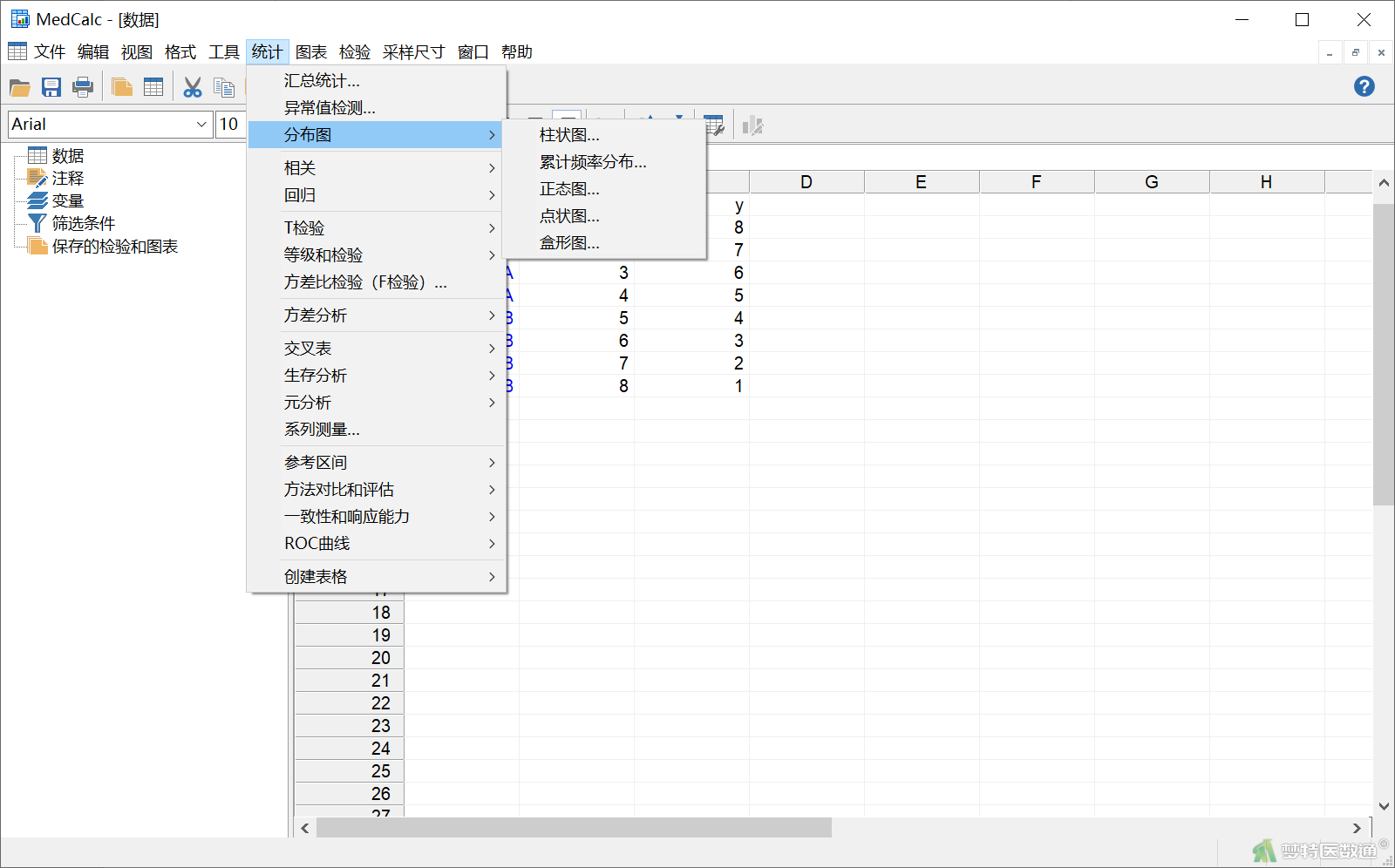Click the spreadsheet format wrench icon
This screenshot has height=868, width=1395.
tap(714, 125)
